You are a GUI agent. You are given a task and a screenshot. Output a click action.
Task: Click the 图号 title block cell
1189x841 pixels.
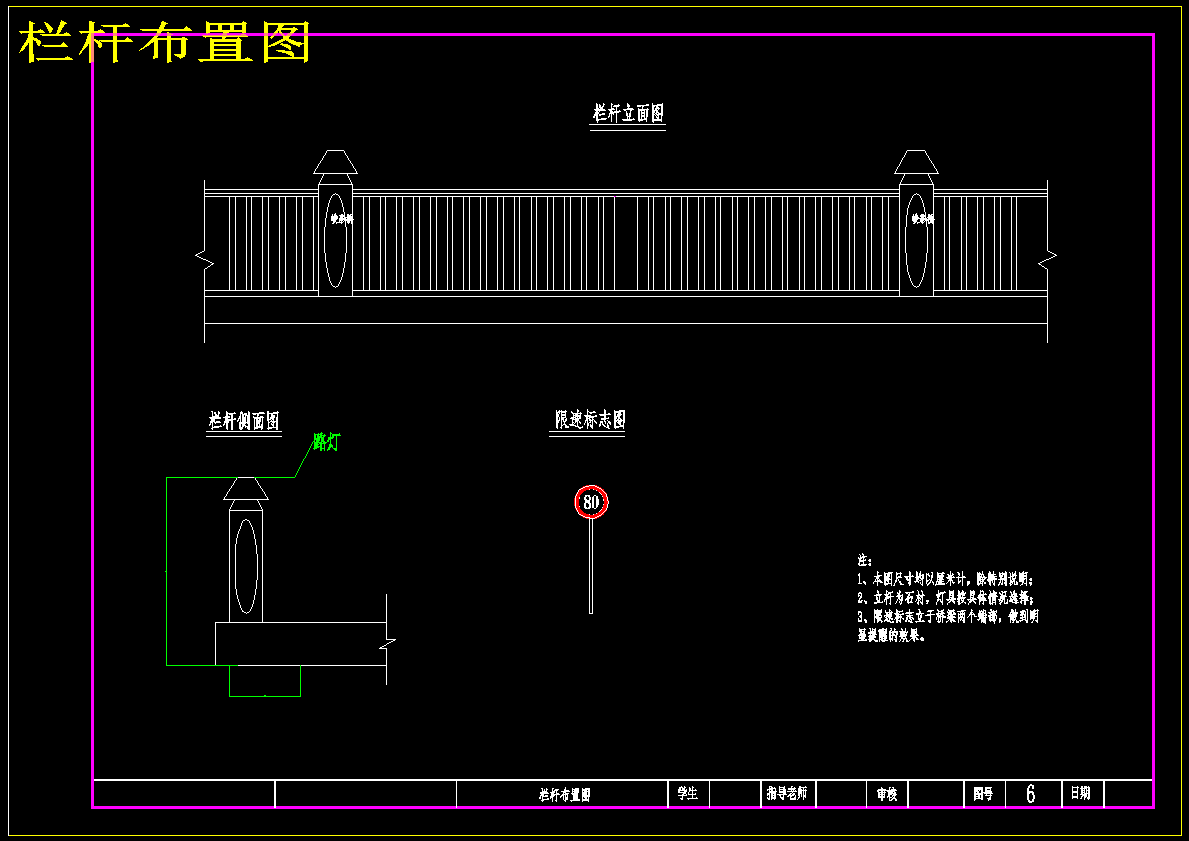(x=984, y=794)
